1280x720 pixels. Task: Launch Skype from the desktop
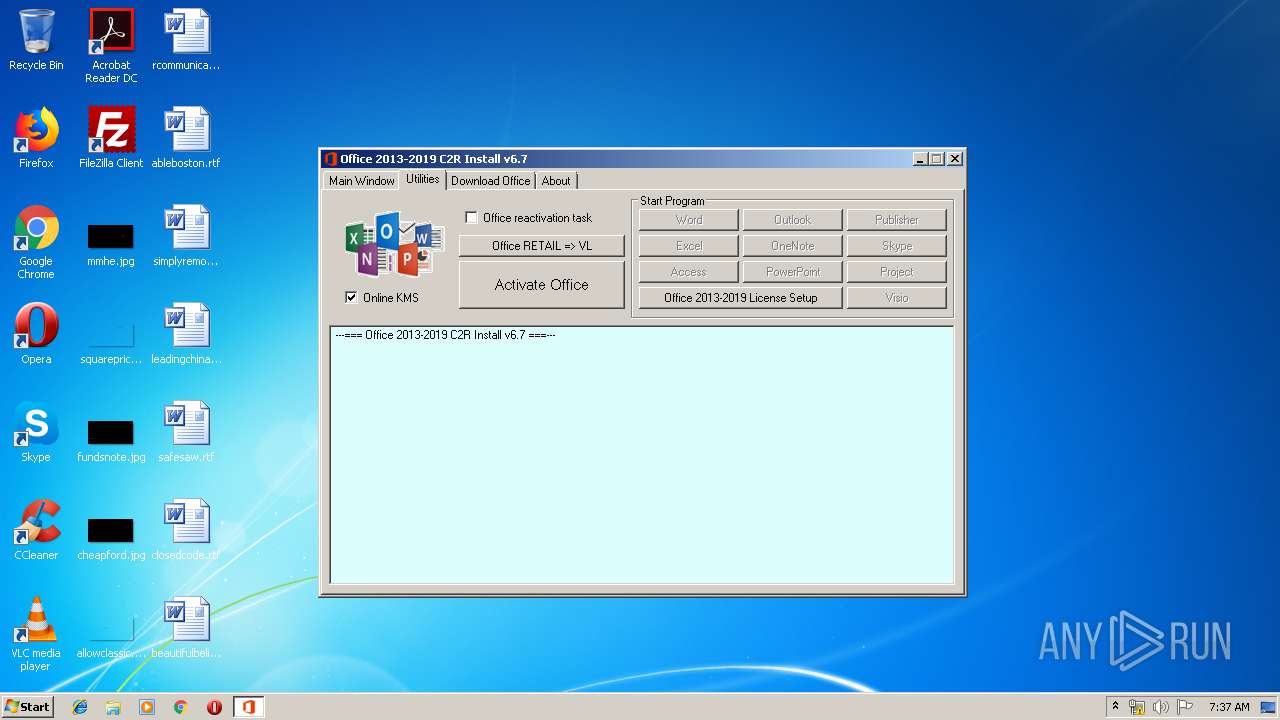pyautogui.click(x=36, y=432)
